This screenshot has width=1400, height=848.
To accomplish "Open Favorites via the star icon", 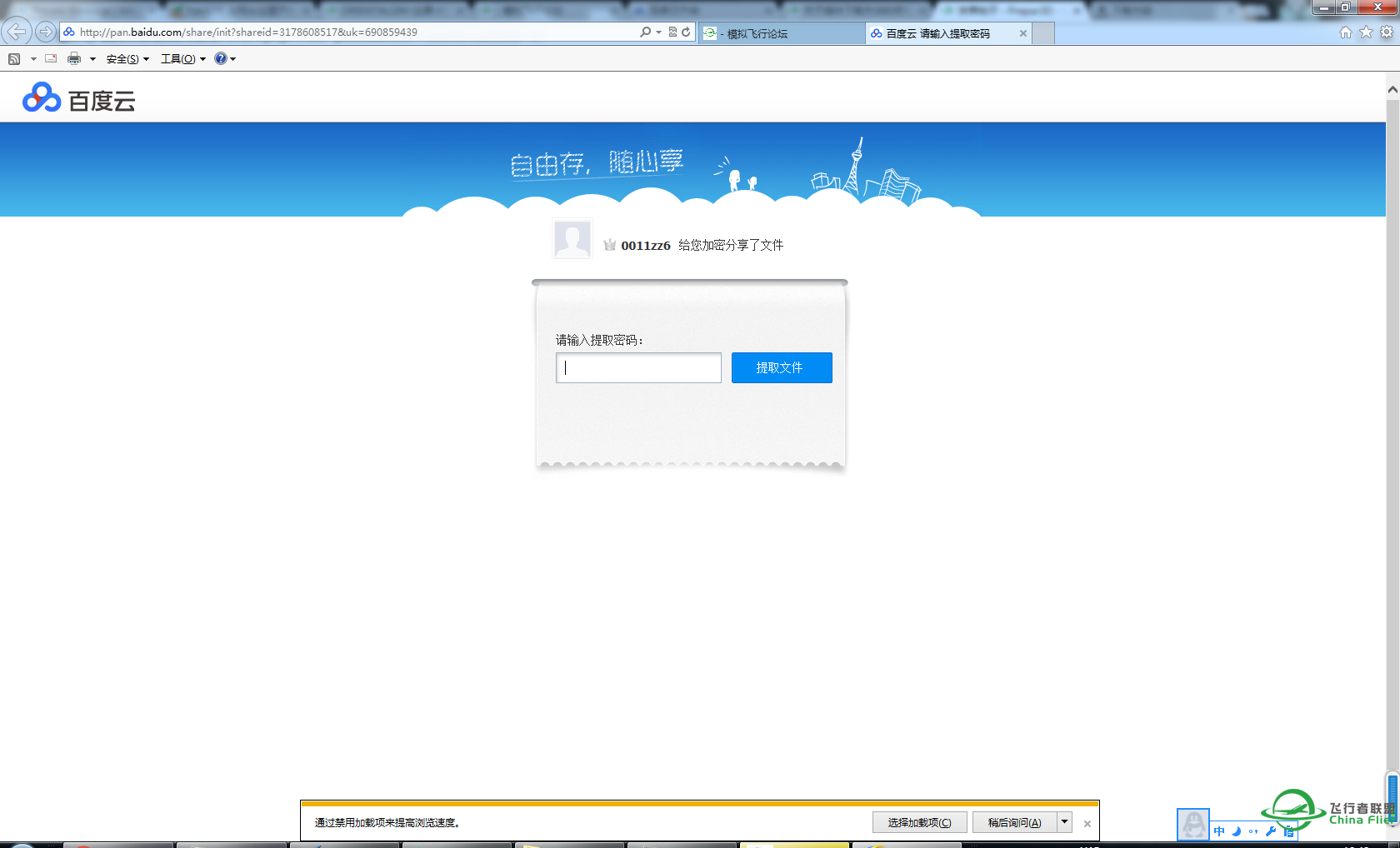I will [1366, 32].
